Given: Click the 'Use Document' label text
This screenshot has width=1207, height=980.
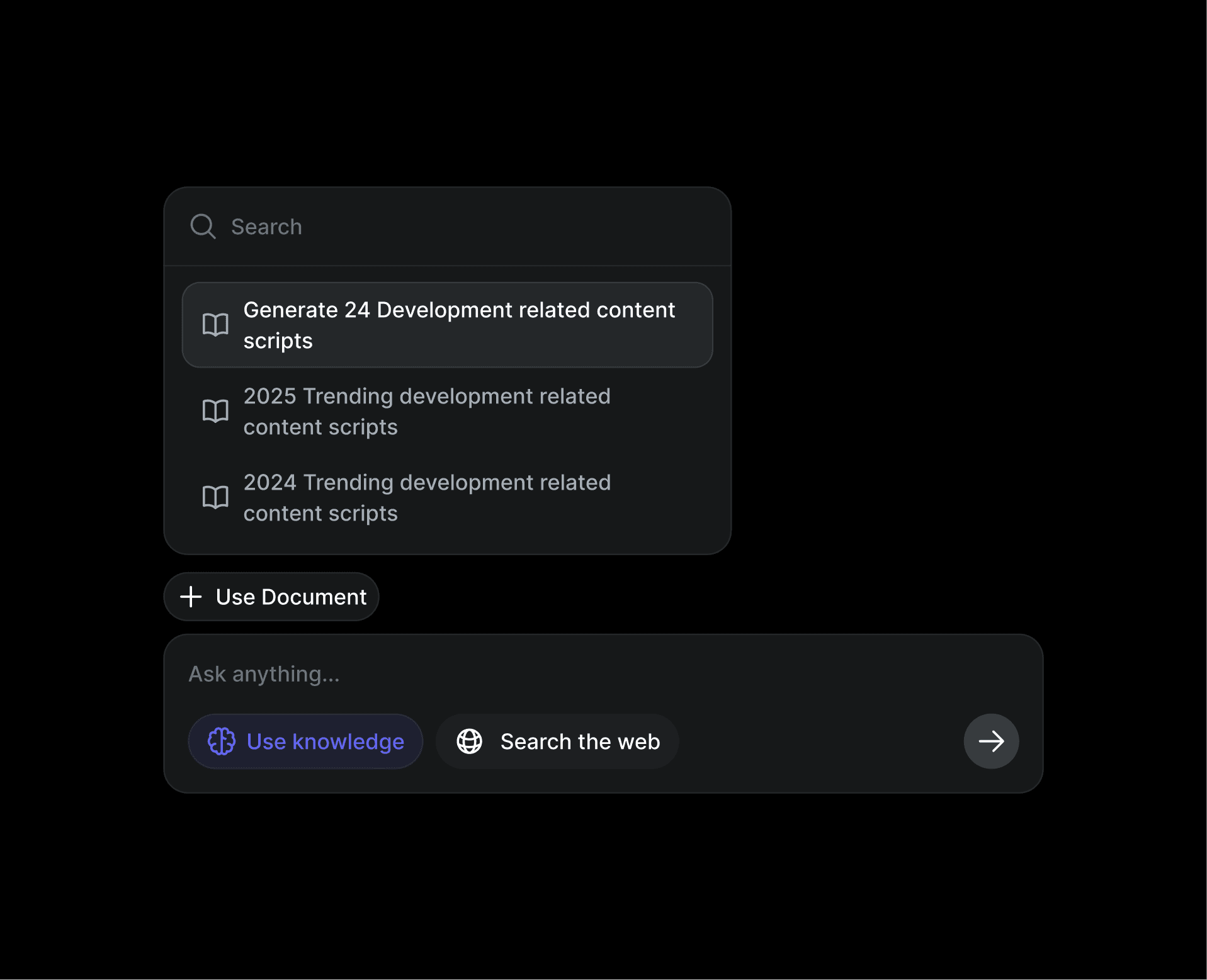Looking at the screenshot, I should pos(291,597).
